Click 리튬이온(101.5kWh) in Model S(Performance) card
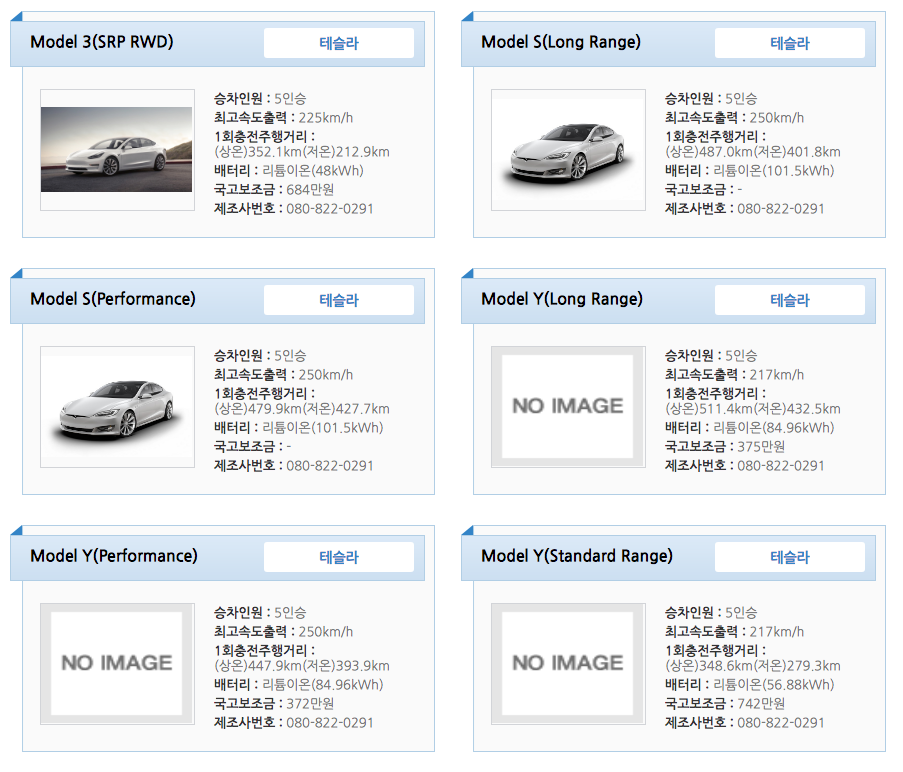Viewport: 903px width, 772px height. coord(323,428)
